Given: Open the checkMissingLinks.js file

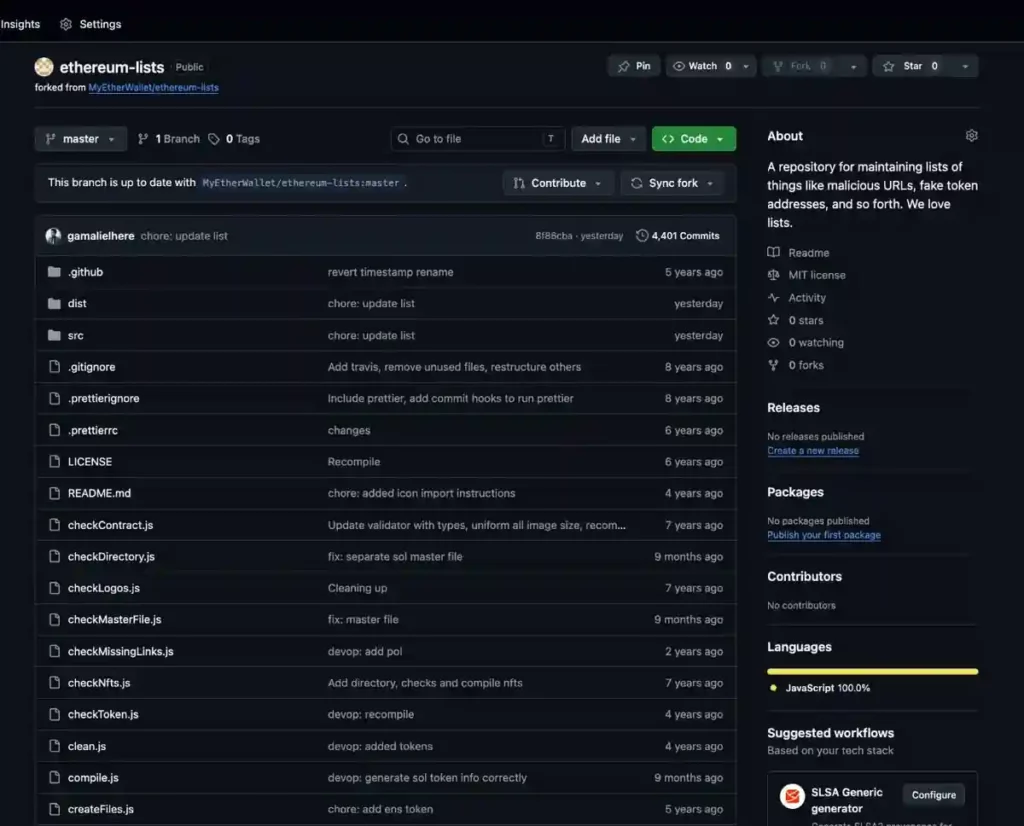Looking at the screenshot, I should pos(121,651).
